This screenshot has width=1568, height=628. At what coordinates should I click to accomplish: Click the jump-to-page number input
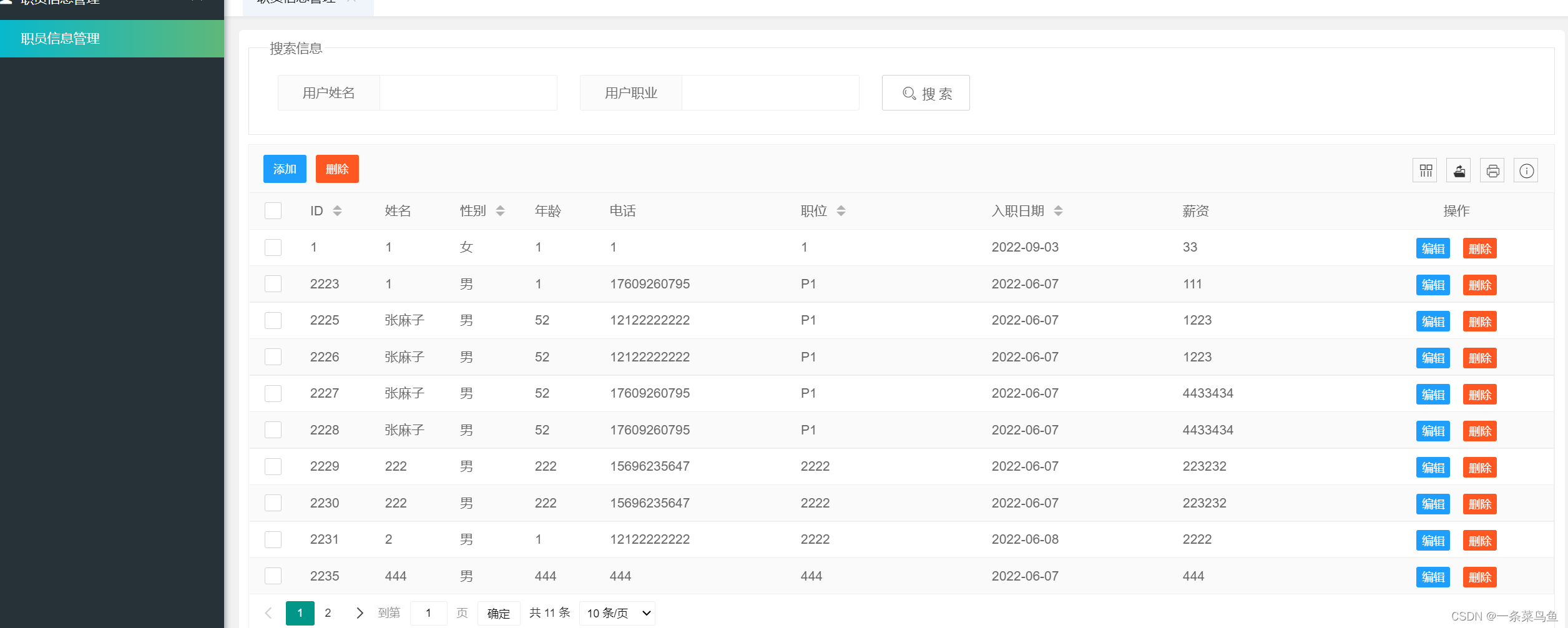coord(429,613)
